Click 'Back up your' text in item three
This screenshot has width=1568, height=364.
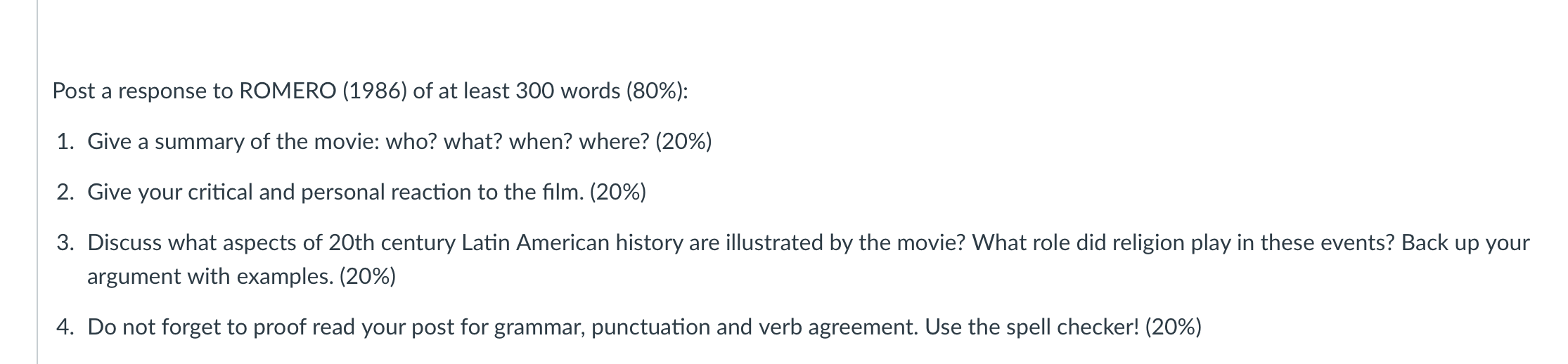point(1465,243)
